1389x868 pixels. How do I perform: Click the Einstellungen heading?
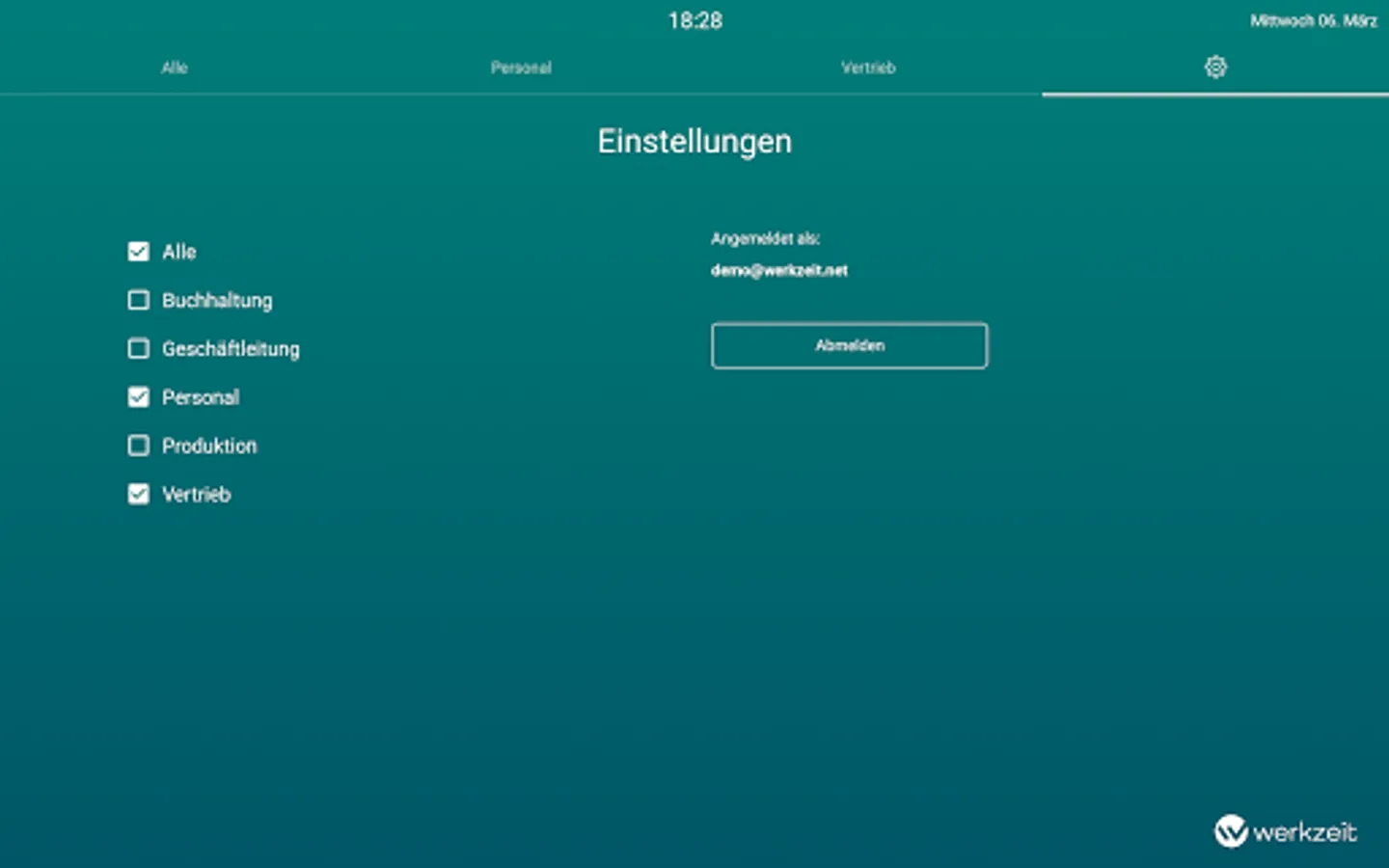[x=694, y=142]
